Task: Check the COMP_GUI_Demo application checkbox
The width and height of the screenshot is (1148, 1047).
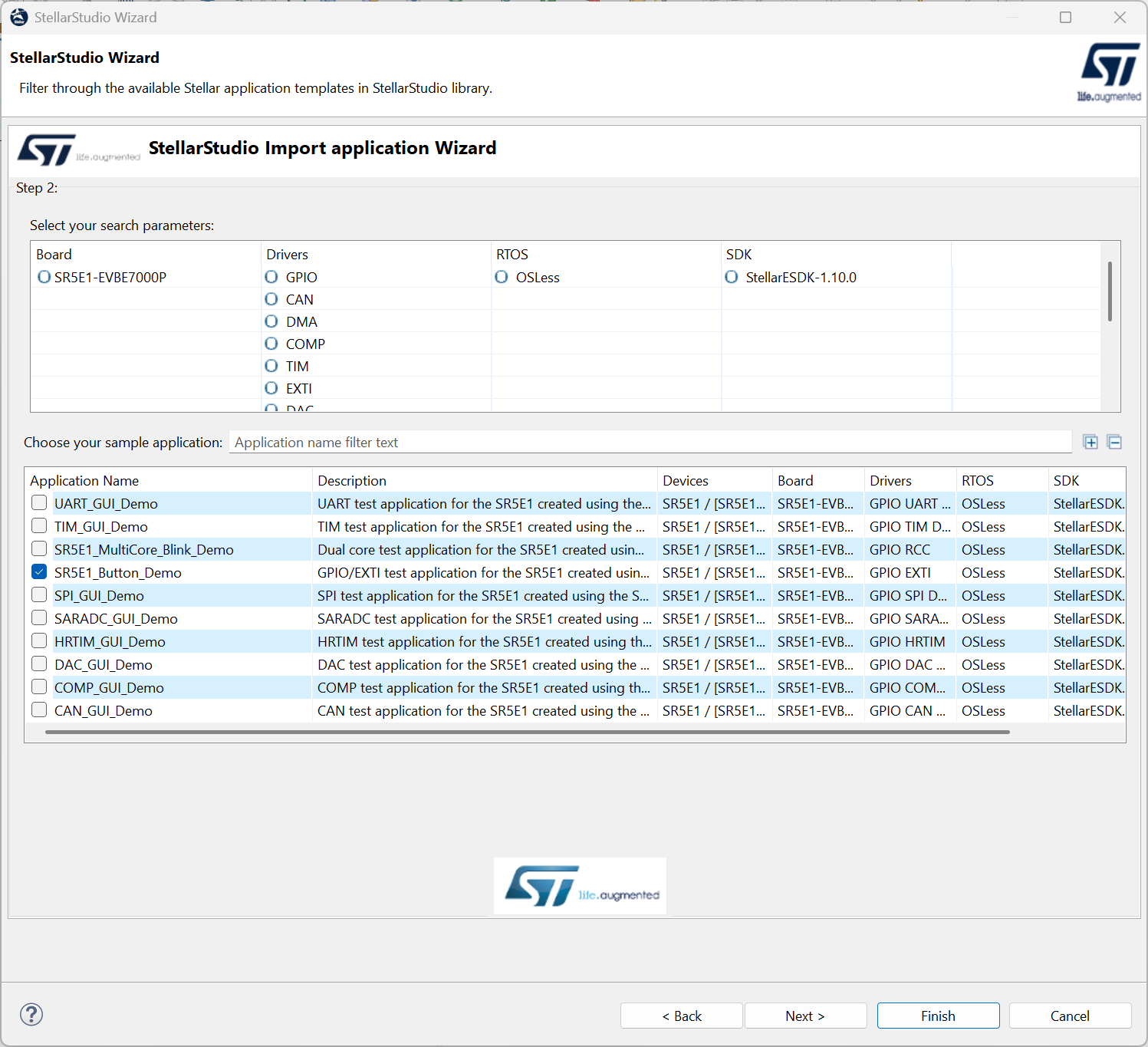Action: point(39,687)
